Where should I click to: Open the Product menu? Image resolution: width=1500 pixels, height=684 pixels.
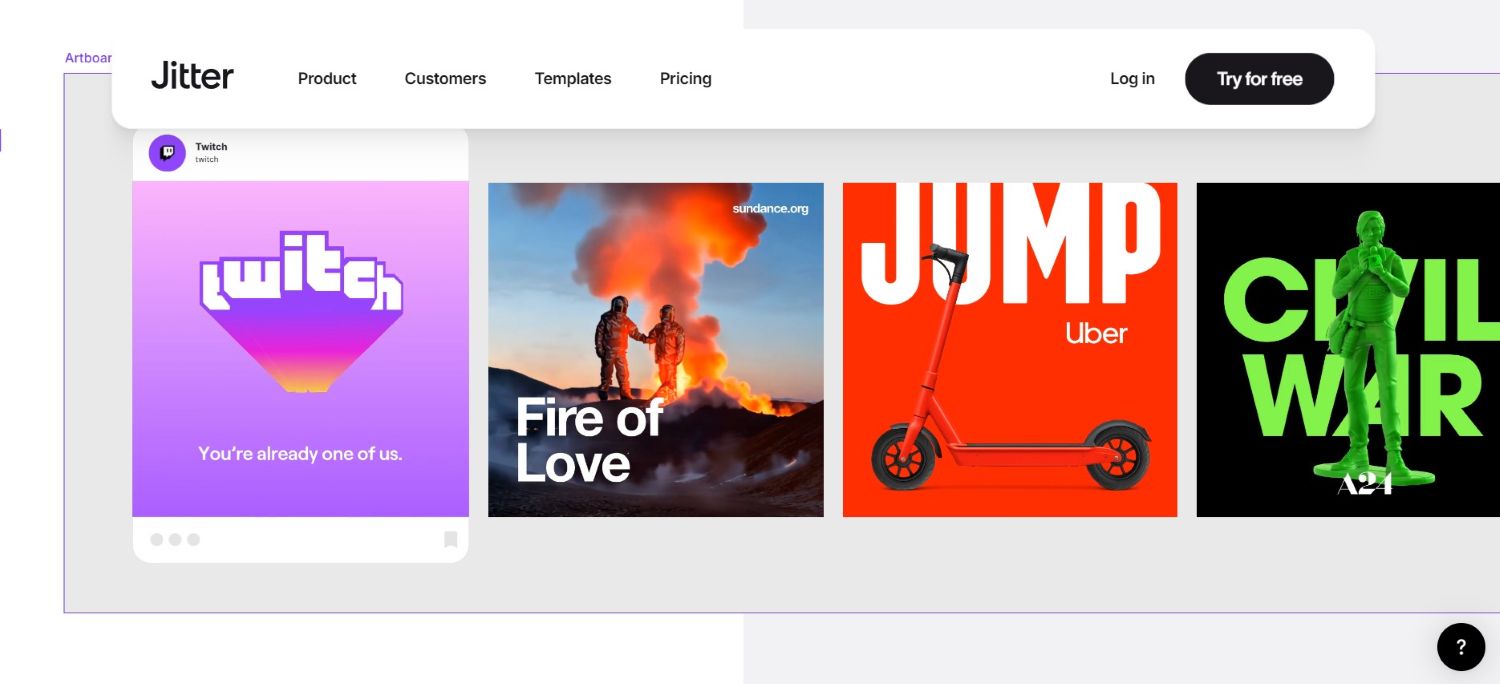[x=327, y=79]
